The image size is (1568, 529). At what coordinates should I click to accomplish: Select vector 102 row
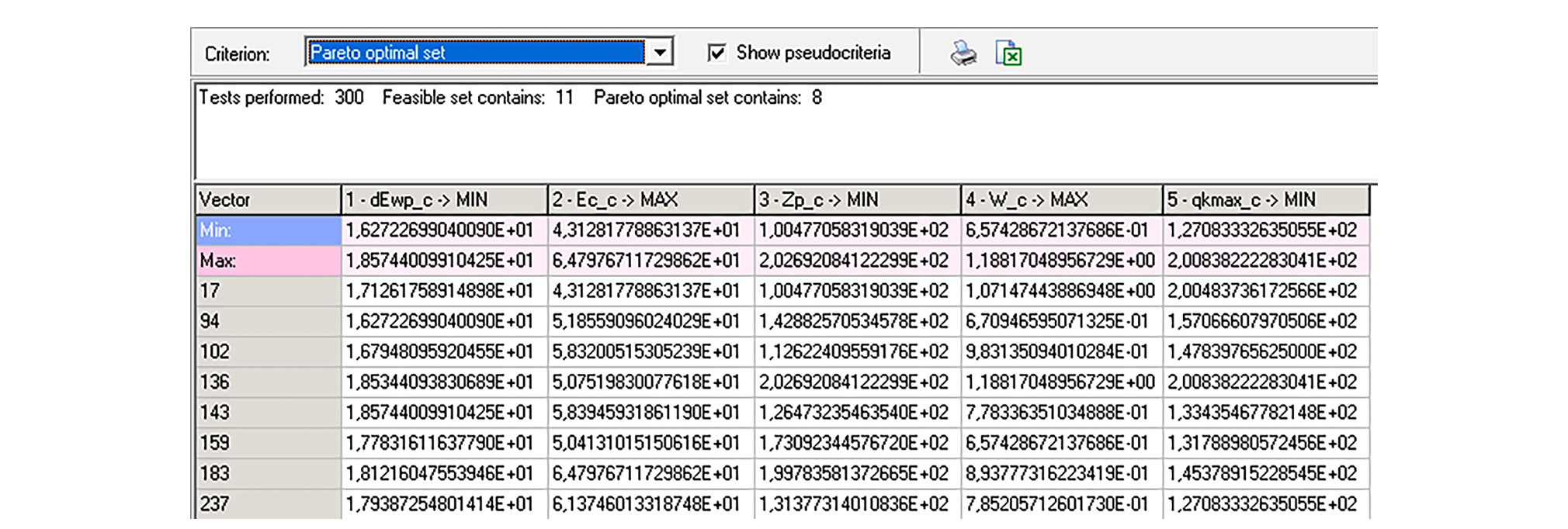pyautogui.click(x=267, y=351)
